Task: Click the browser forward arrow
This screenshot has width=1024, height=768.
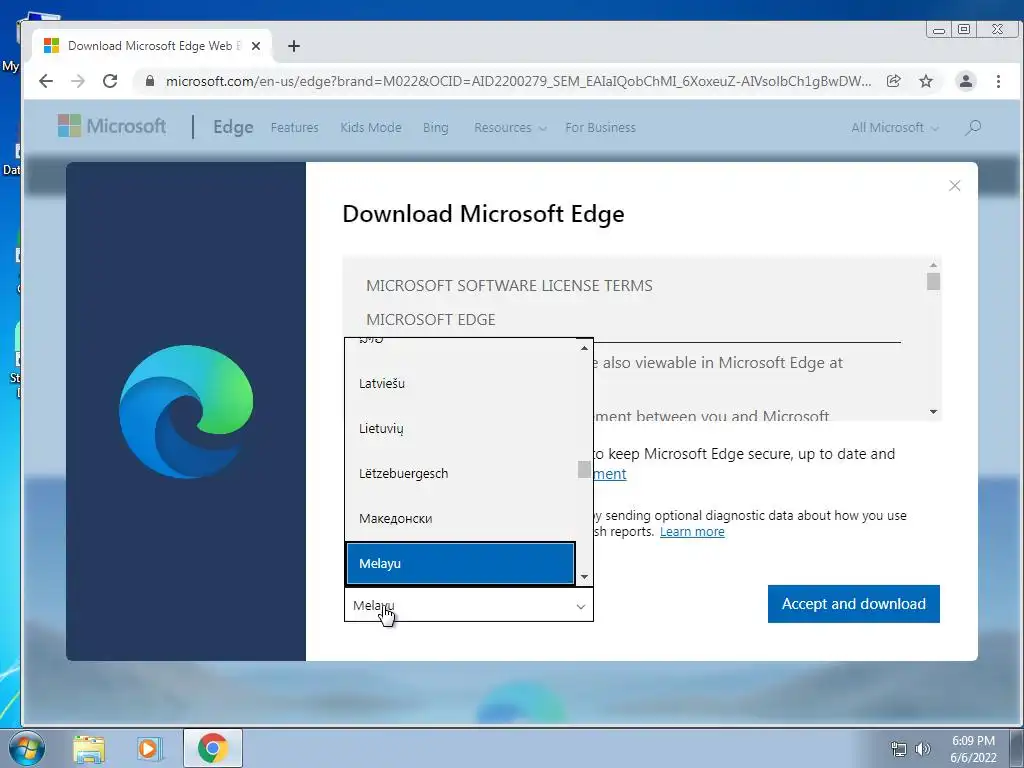Action: point(78,81)
